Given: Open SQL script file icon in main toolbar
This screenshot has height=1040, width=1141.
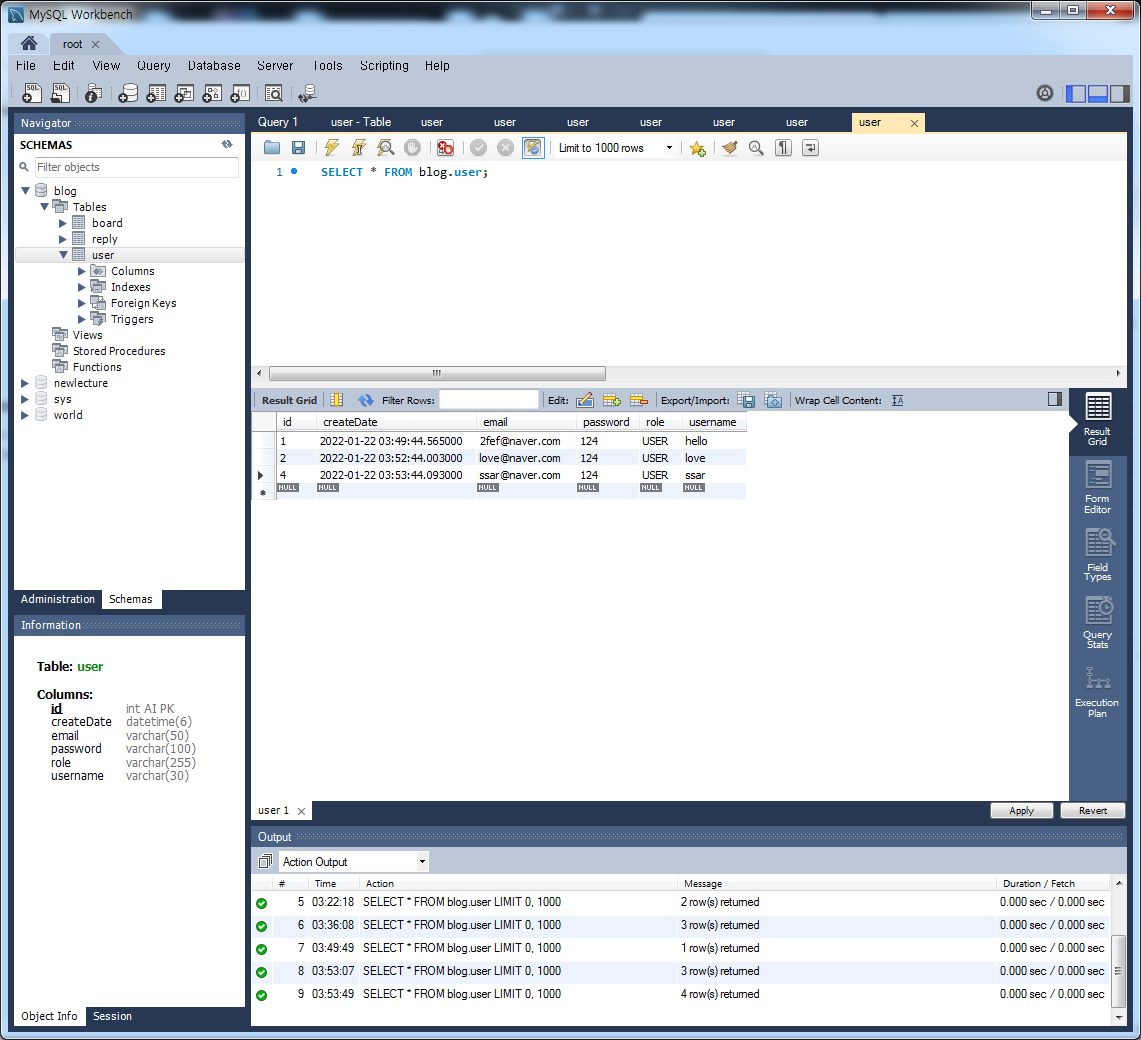Looking at the screenshot, I should pos(60,92).
